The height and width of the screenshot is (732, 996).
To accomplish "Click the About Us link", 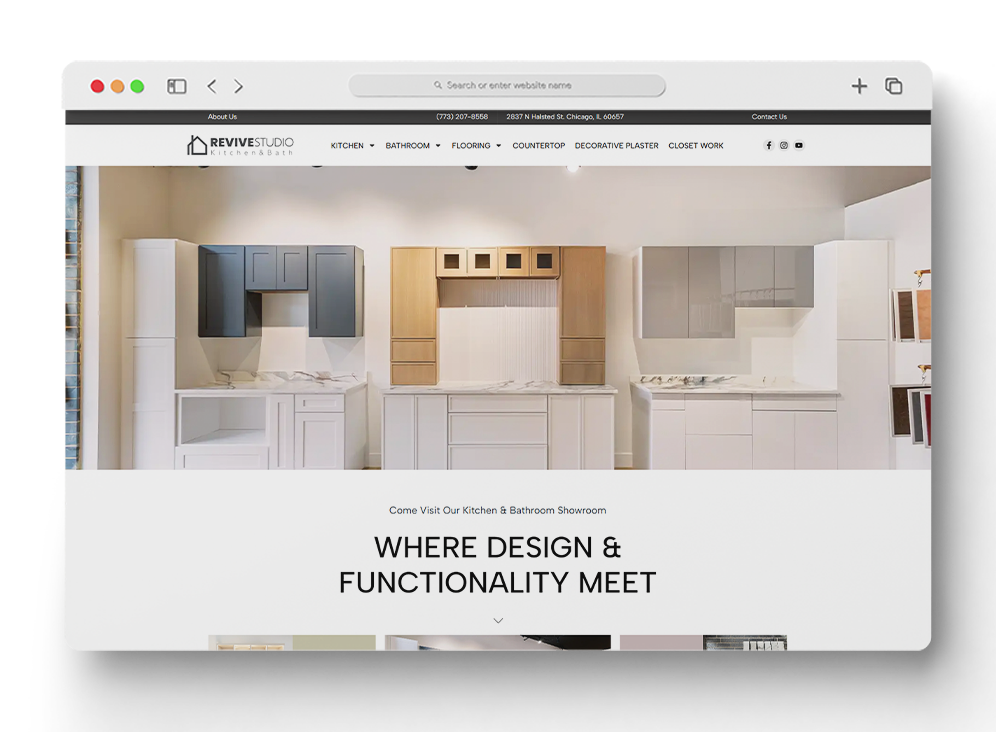I will click(222, 117).
